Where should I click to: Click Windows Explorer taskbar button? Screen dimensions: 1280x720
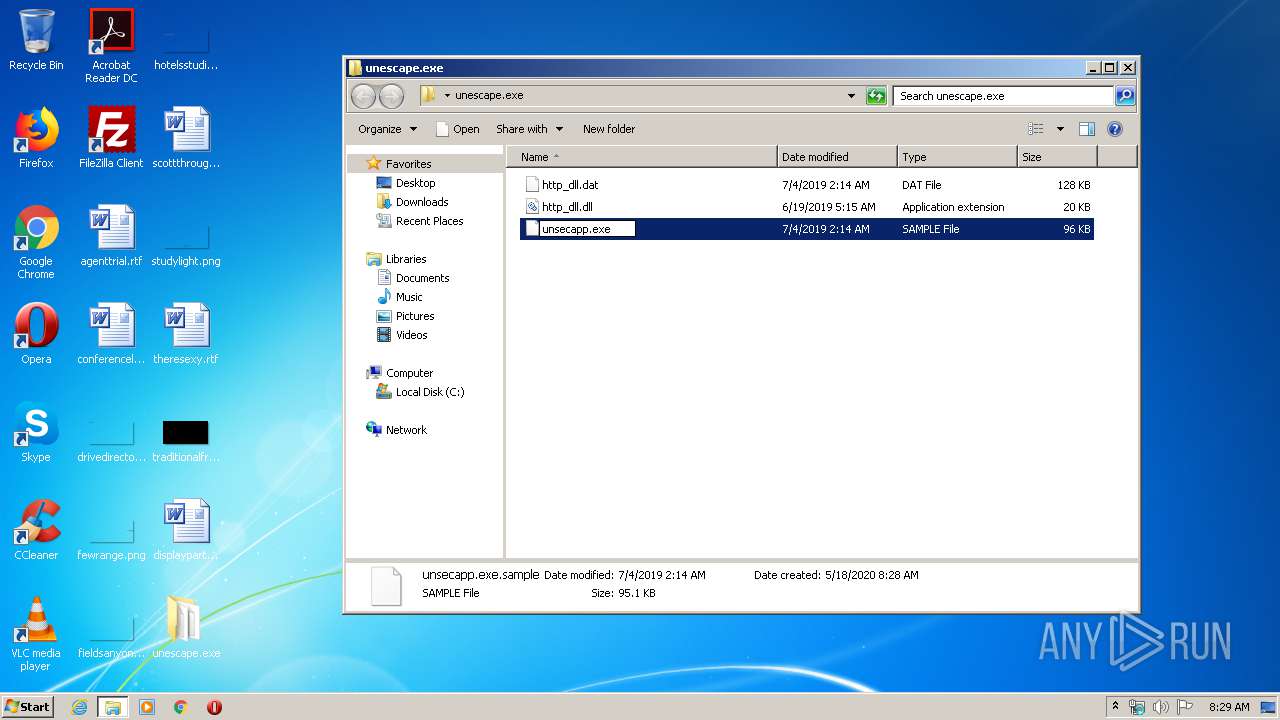tap(113, 707)
